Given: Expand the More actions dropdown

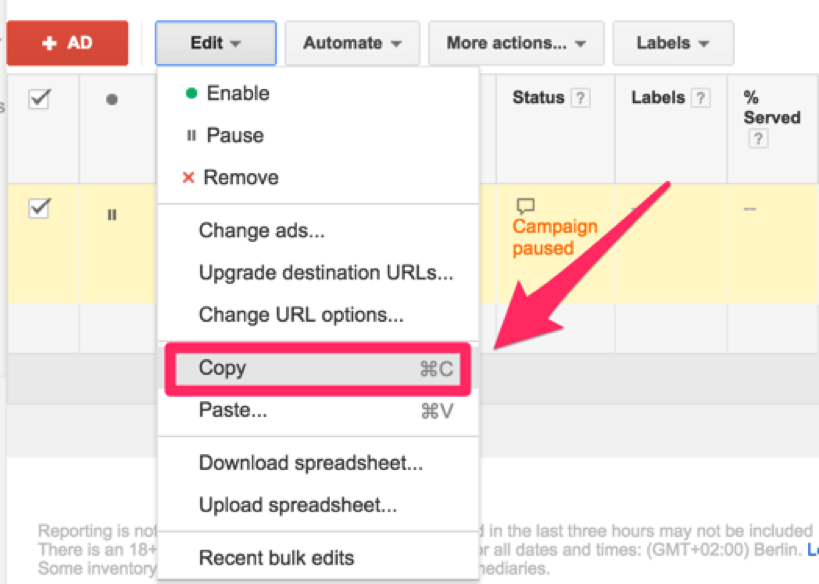Looking at the screenshot, I should click(x=516, y=43).
